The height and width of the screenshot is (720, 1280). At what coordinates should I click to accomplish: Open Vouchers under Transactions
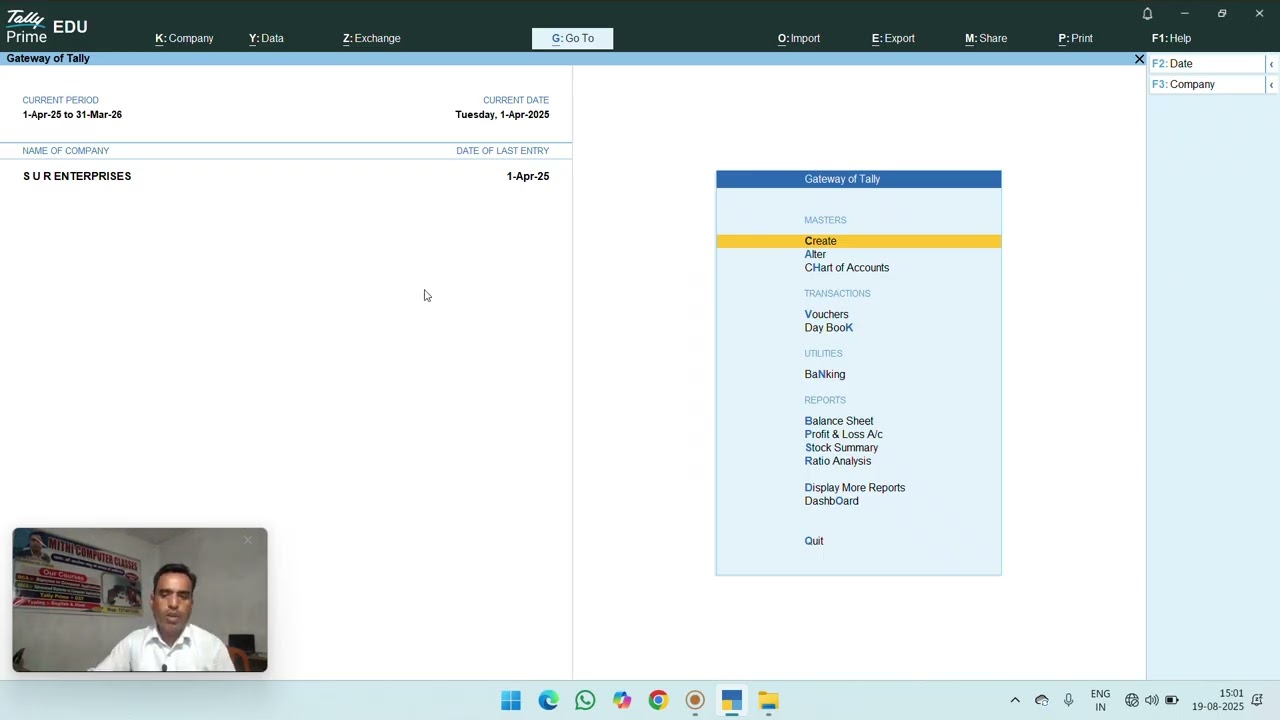(x=826, y=315)
